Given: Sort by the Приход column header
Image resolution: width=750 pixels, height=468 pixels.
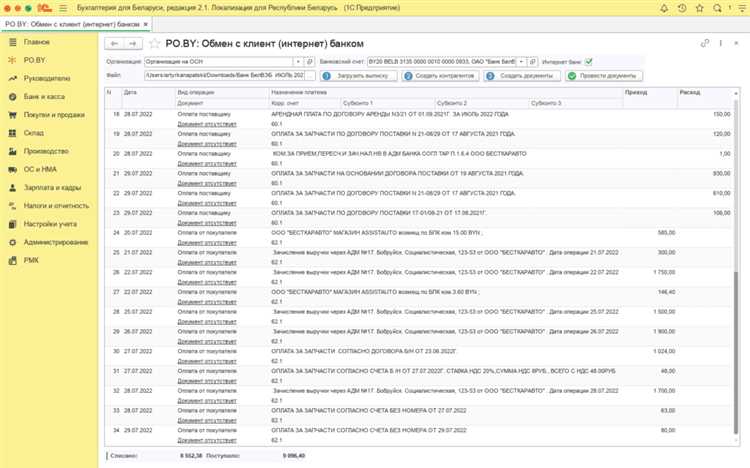Looking at the screenshot, I should [x=634, y=91].
